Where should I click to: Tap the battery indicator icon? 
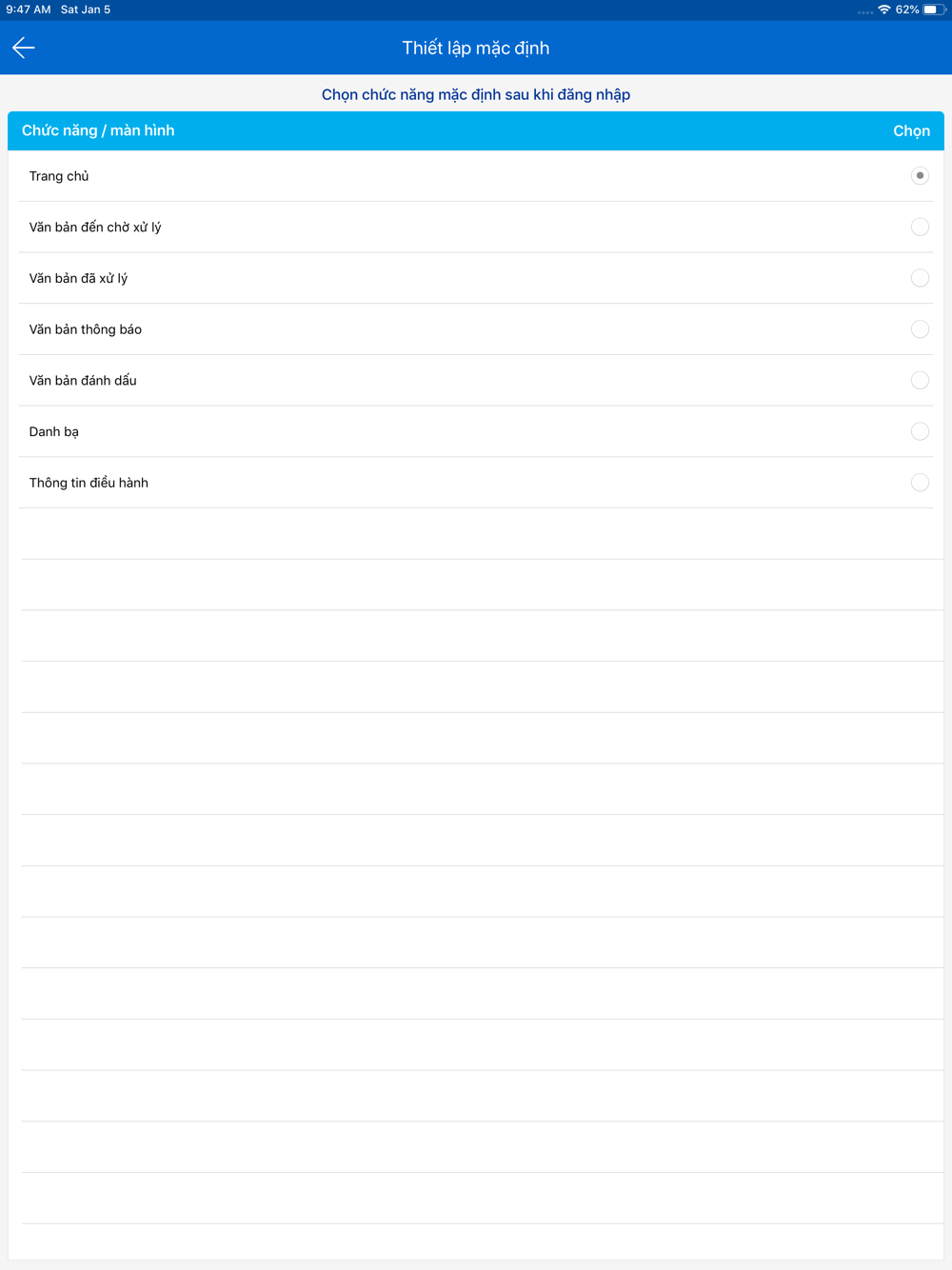click(x=934, y=10)
